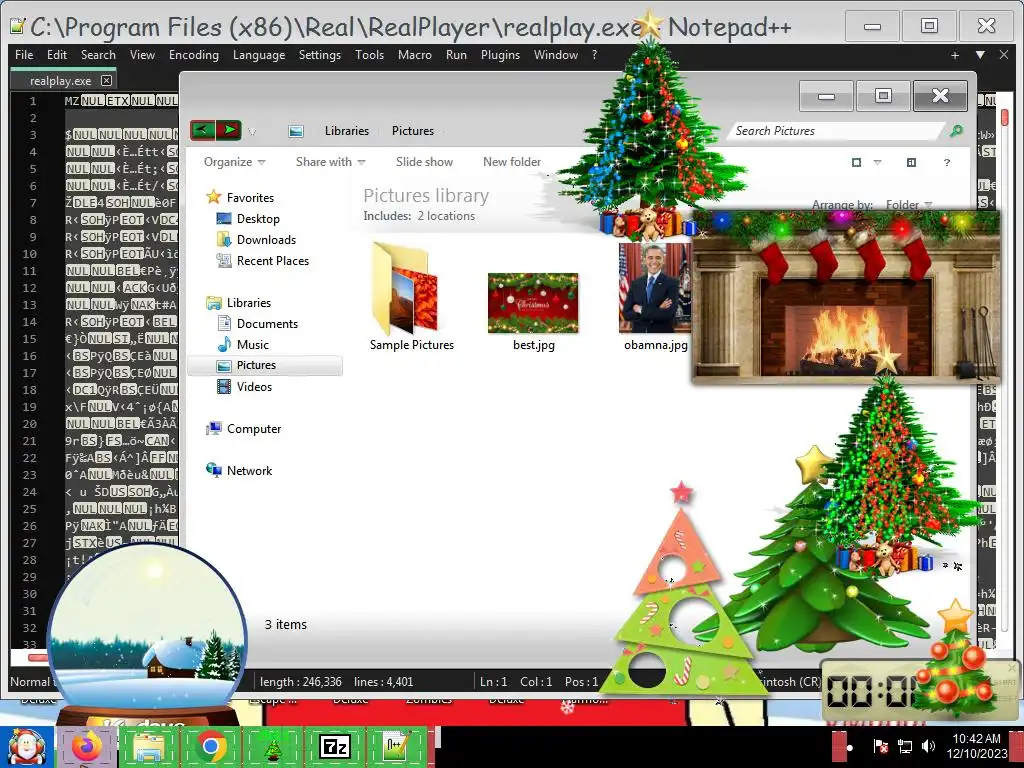Open the Sample Pictures folder
Image resolution: width=1024 pixels, height=768 pixels.
click(411, 296)
